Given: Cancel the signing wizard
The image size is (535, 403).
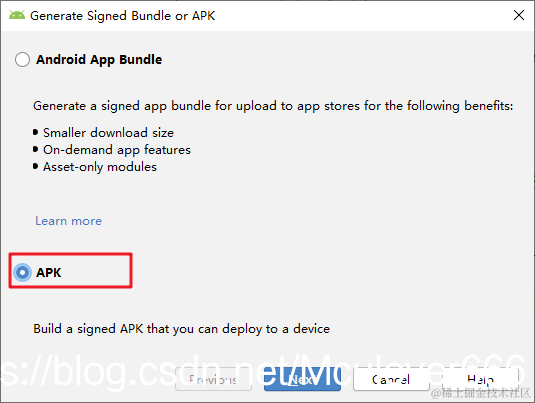Looking at the screenshot, I should 391,379.
